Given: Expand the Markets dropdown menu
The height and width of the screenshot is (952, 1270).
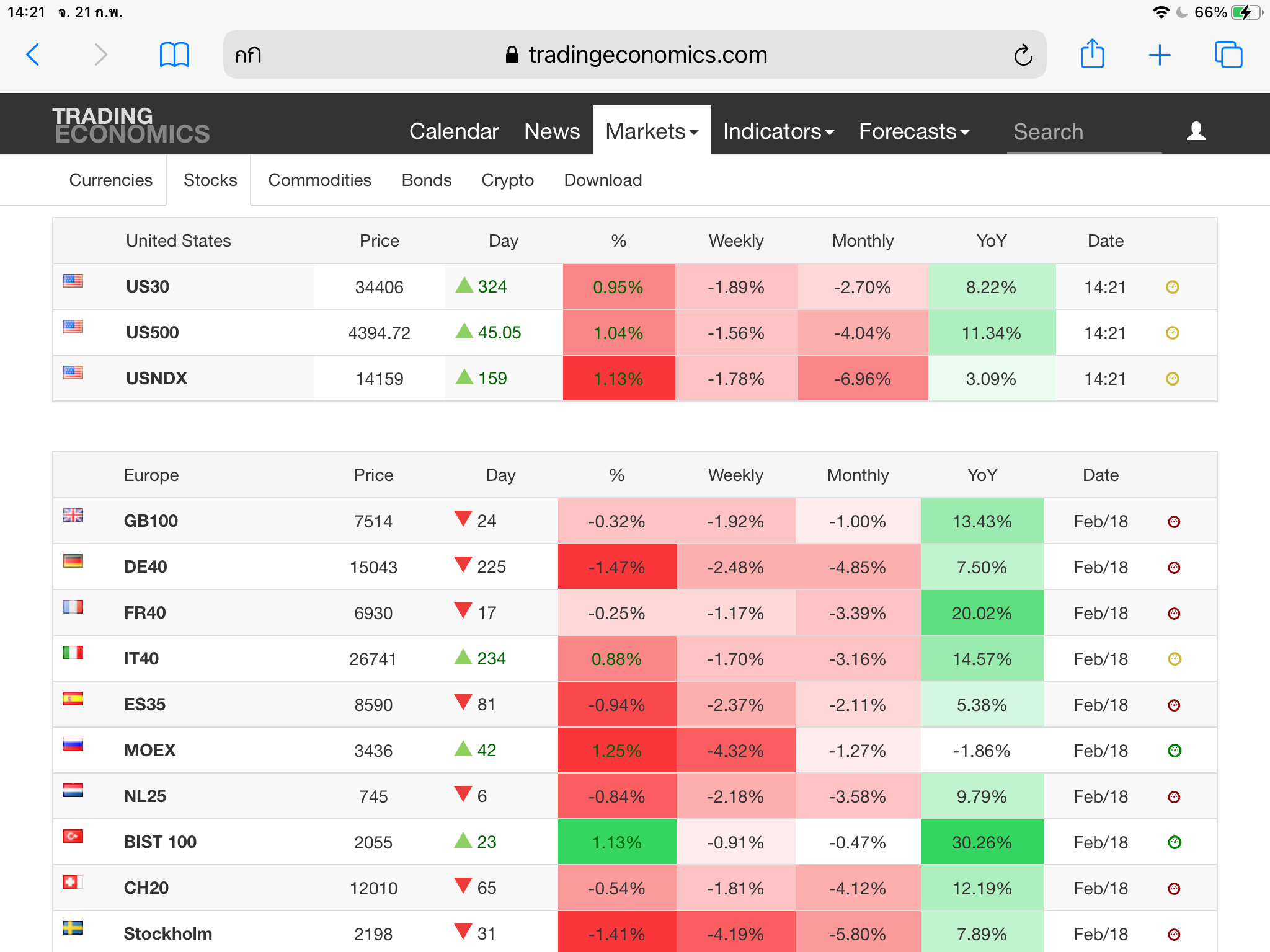Looking at the screenshot, I should (x=652, y=131).
